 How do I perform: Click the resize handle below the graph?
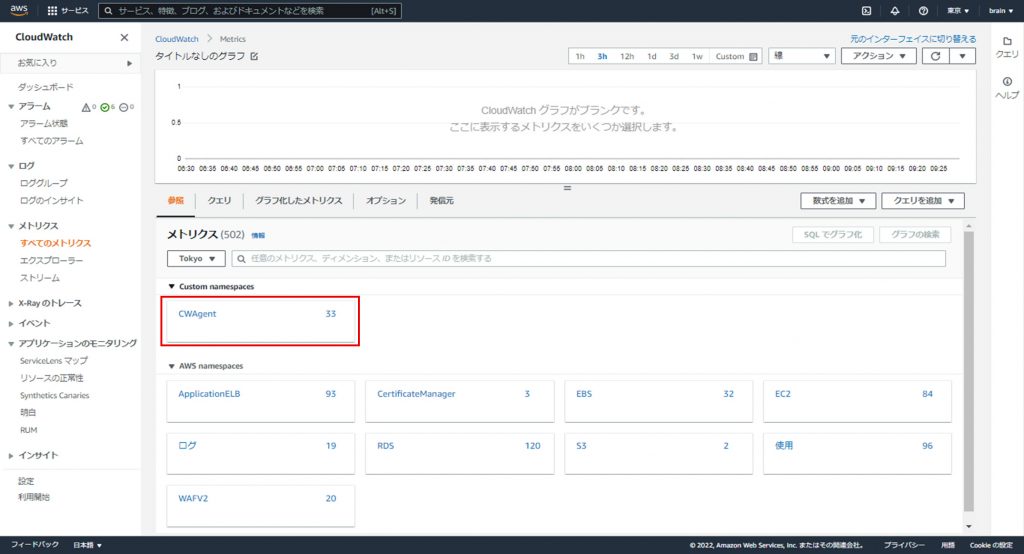(x=567, y=188)
